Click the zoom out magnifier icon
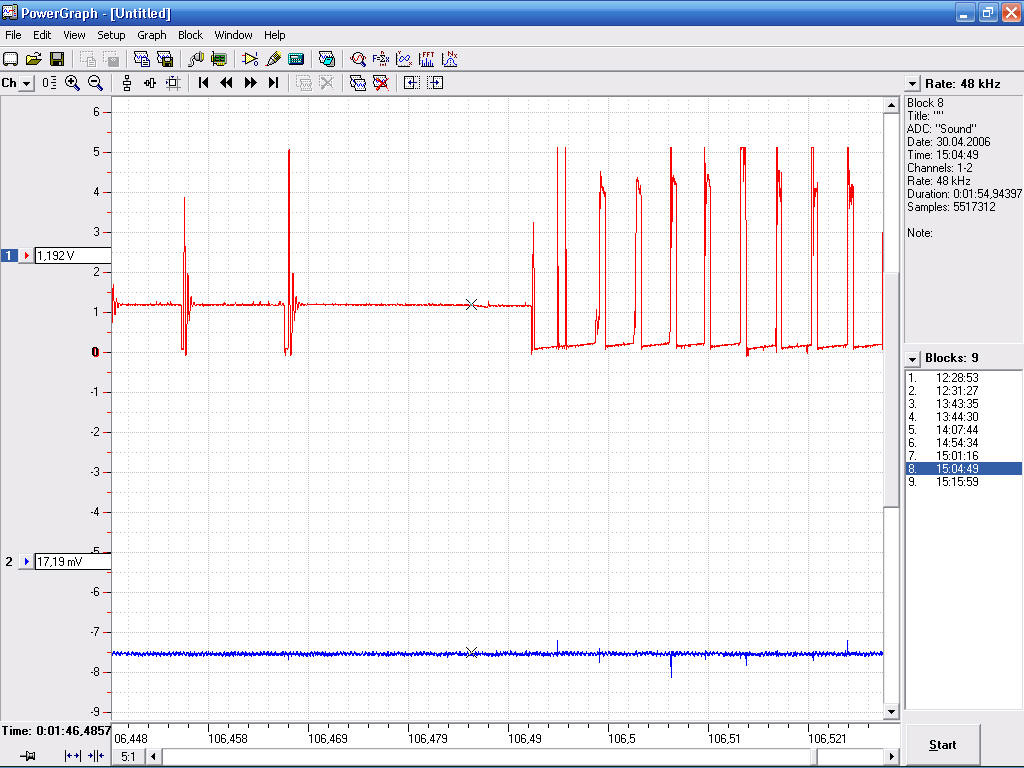 pyautogui.click(x=95, y=83)
